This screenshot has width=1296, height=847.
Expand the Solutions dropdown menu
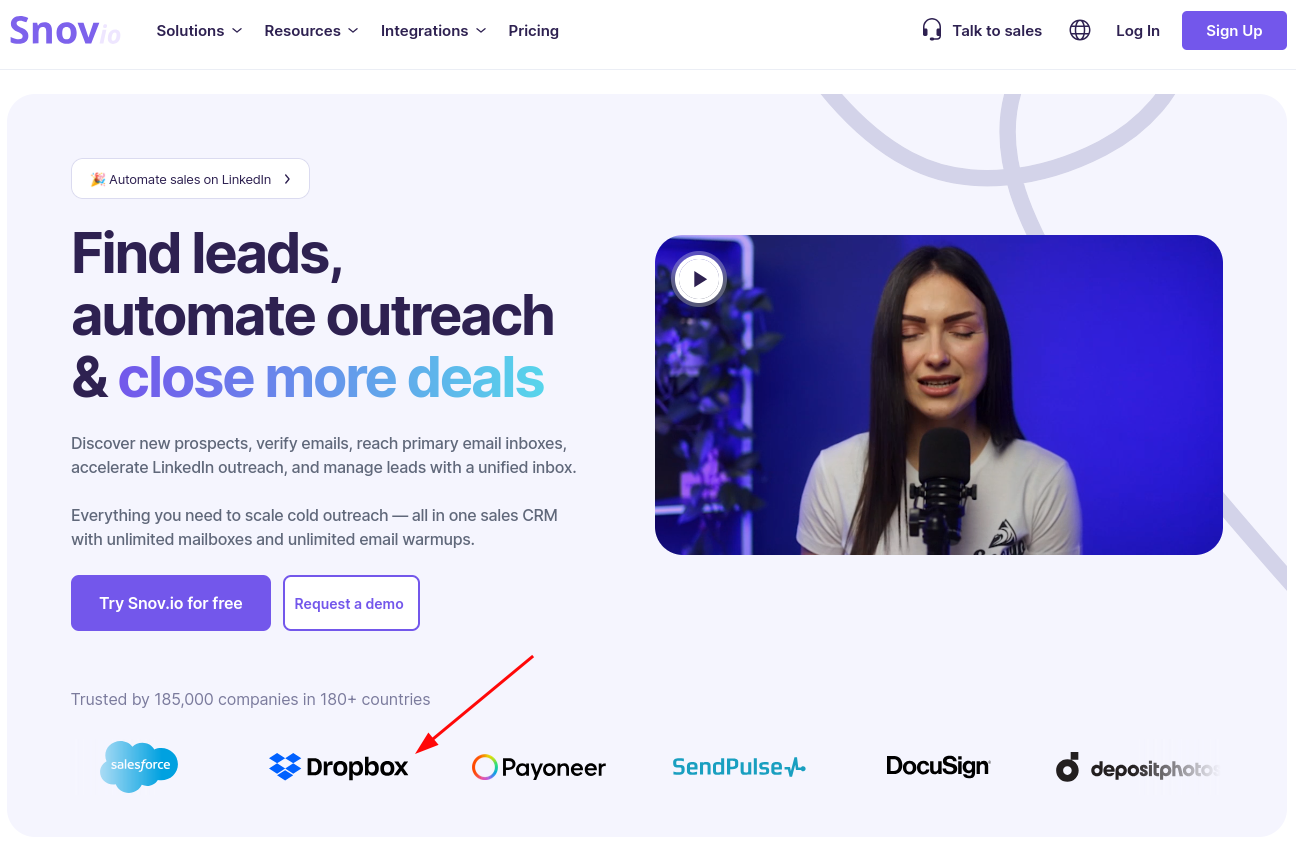tap(199, 31)
